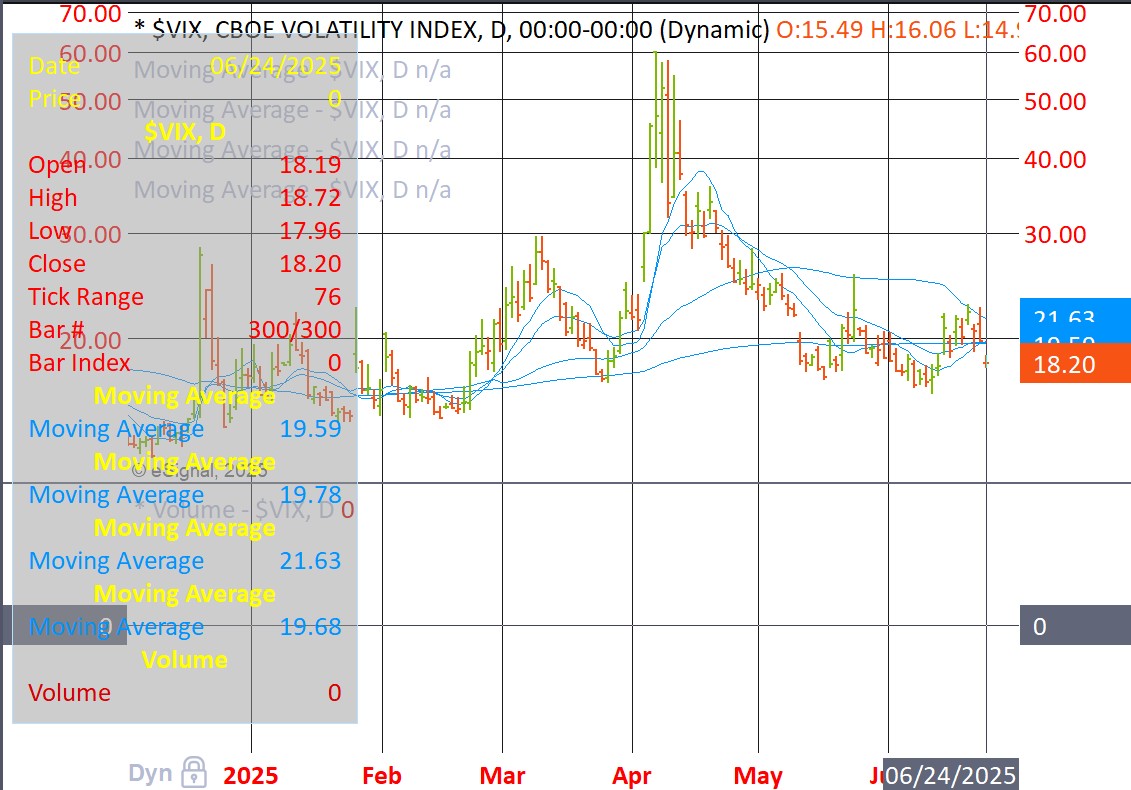1131x790 pixels.
Task: Click the 40.00 label on the right price axis
Action: pyautogui.click(x=1055, y=159)
